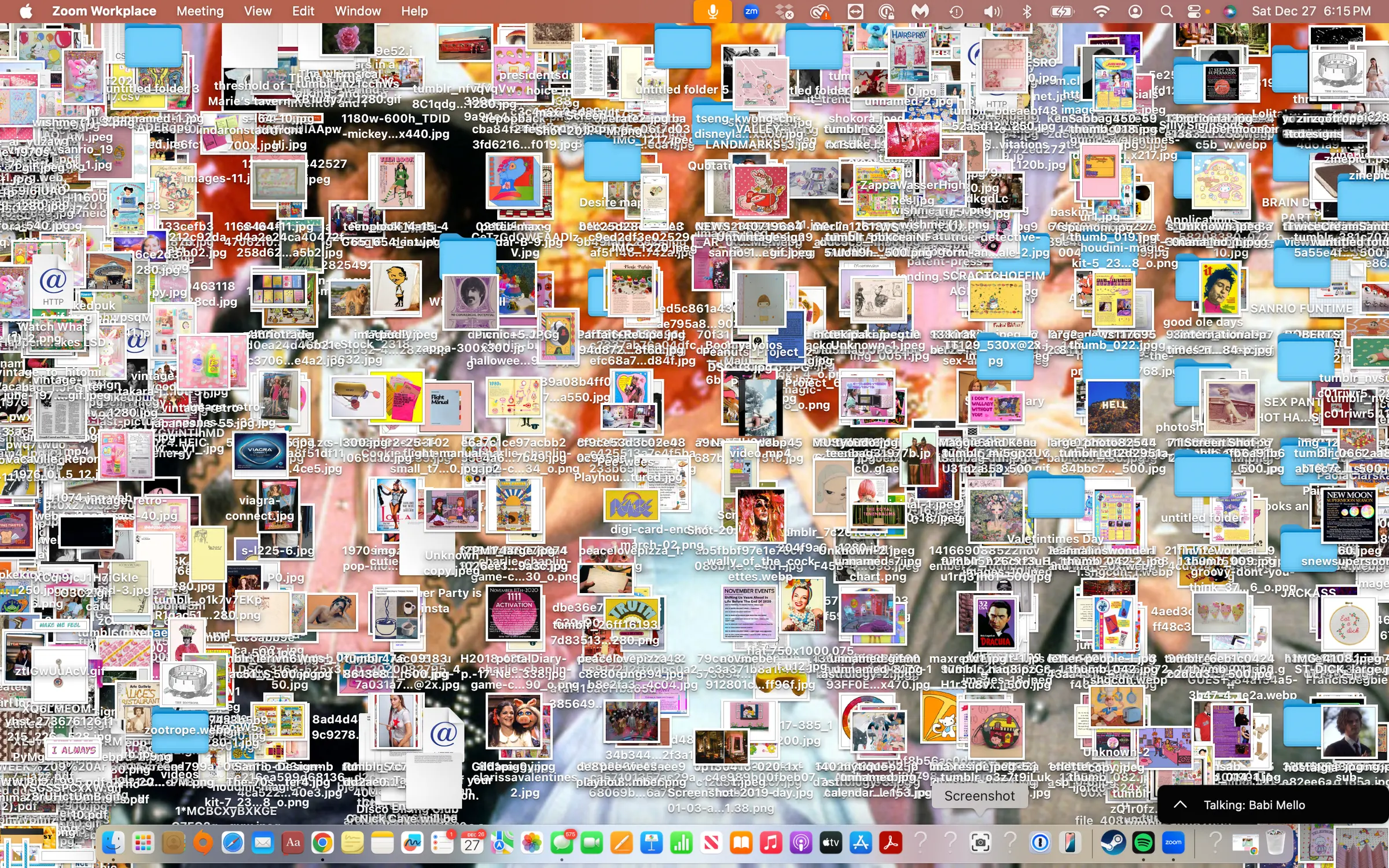This screenshot has height=868, width=1389.
Task: Click the Zoom icon in the Dock
Action: pos(1173,843)
